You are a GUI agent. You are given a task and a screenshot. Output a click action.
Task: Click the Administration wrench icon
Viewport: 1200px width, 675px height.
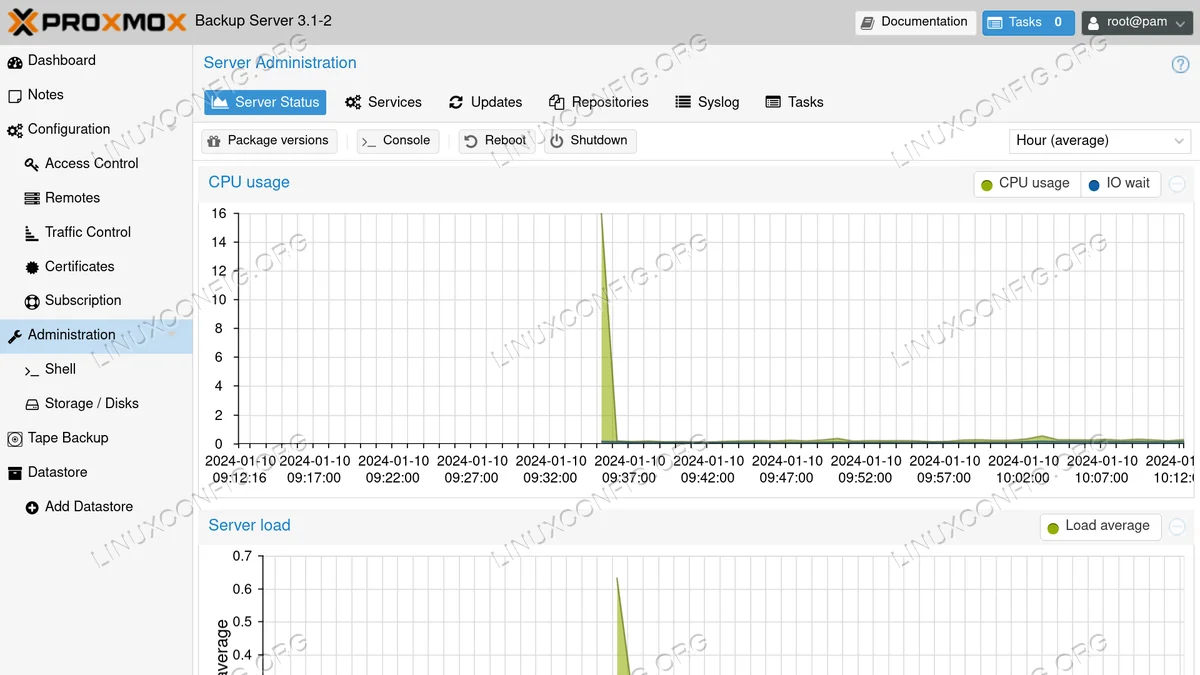(x=15, y=336)
